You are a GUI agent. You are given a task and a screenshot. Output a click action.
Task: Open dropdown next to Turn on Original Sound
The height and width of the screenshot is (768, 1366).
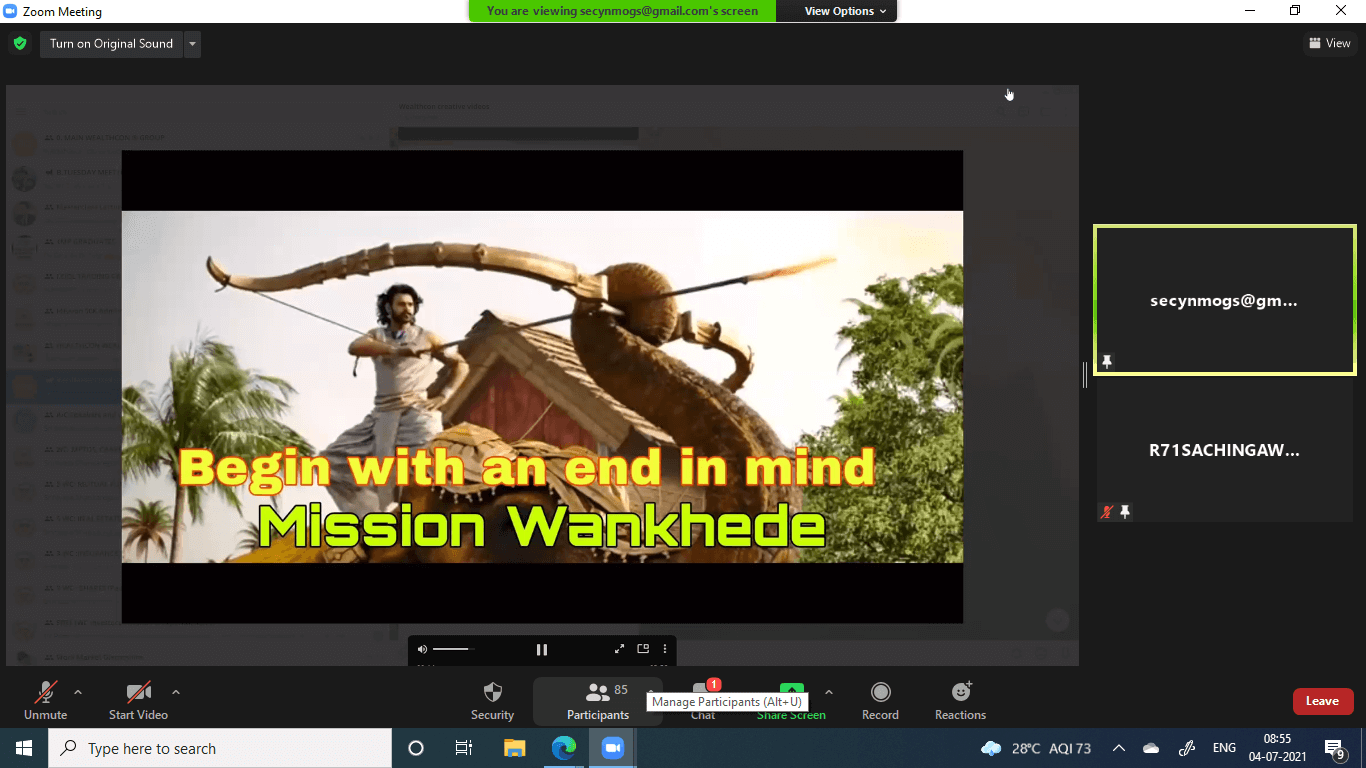(x=192, y=44)
